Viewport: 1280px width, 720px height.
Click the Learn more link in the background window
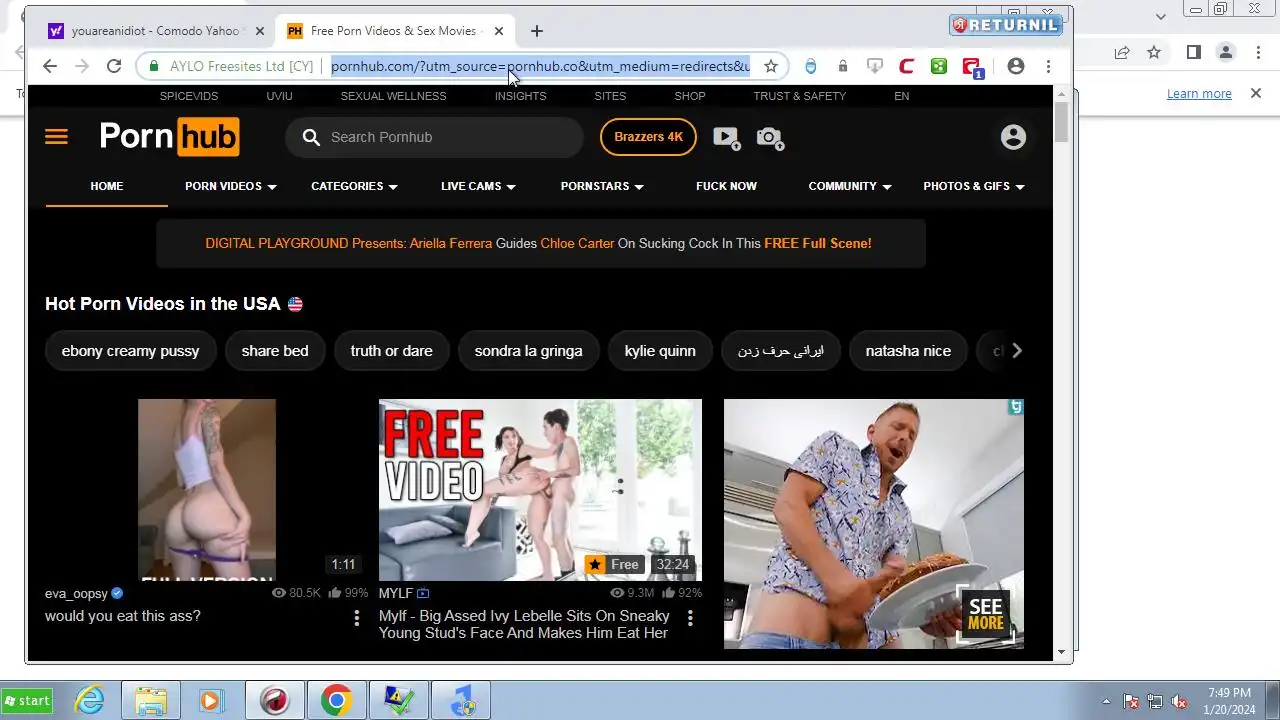pyautogui.click(x=1199, y=93)
